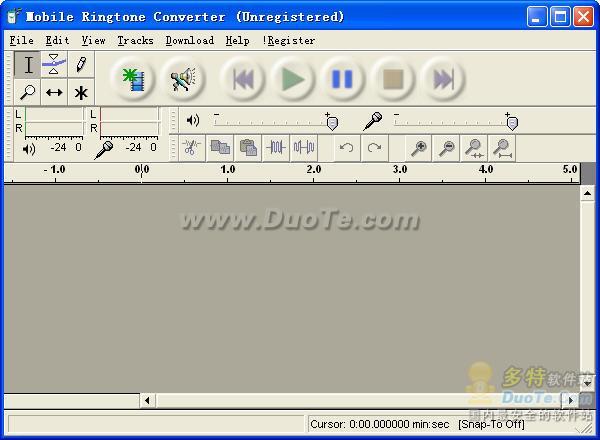The image size is (600, 440).
Task: Click the input meter microphone icon
Action: pyautogui.click(x=104, y=150)
